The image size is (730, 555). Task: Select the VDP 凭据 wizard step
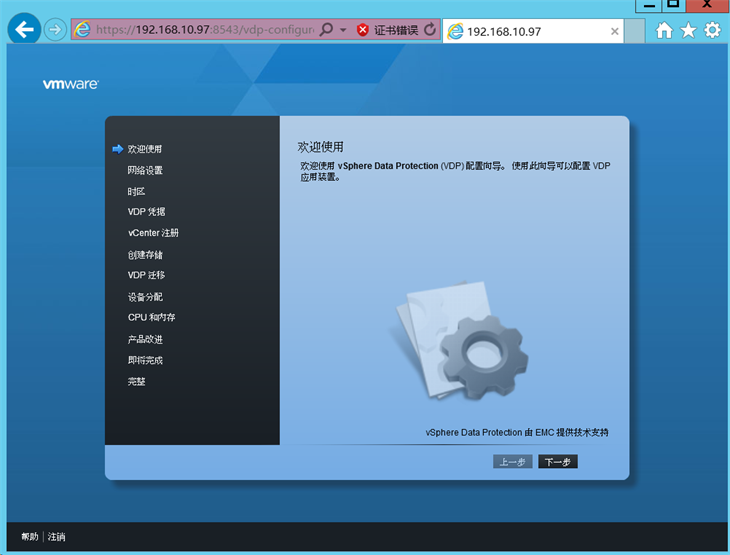[x=147, y=212]
